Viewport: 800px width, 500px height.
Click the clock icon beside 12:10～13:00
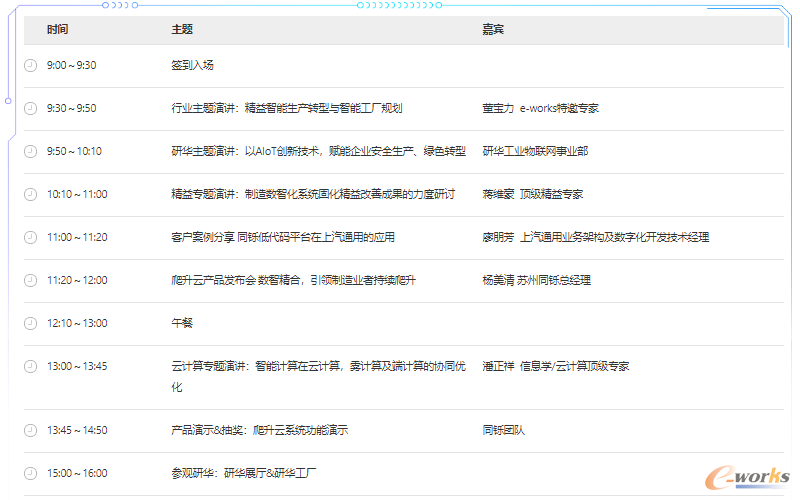click(31, 323)
